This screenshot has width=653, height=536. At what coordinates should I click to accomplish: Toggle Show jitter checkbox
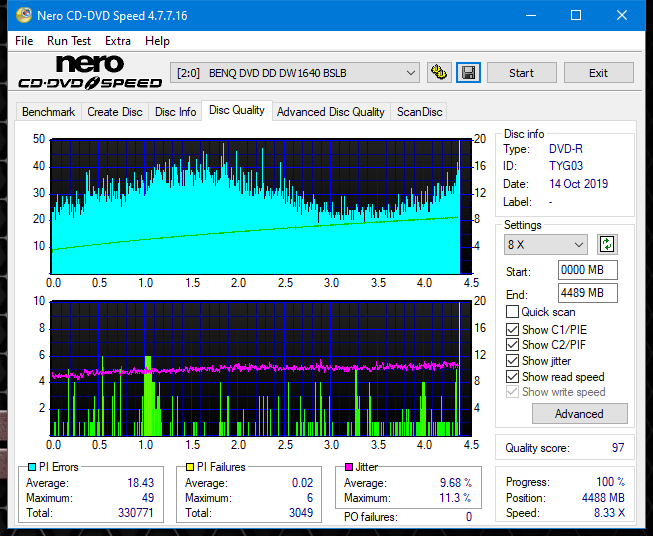pyautogui.click(x=512, y=361)
